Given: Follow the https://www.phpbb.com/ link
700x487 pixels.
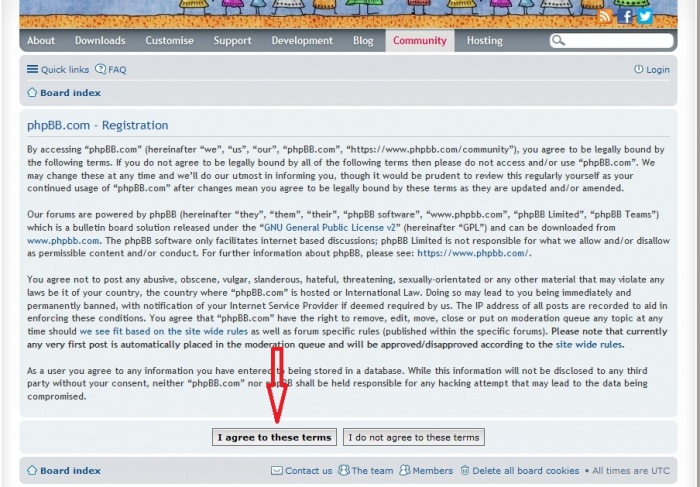Looking at the screenshot, I should point(473,254).
